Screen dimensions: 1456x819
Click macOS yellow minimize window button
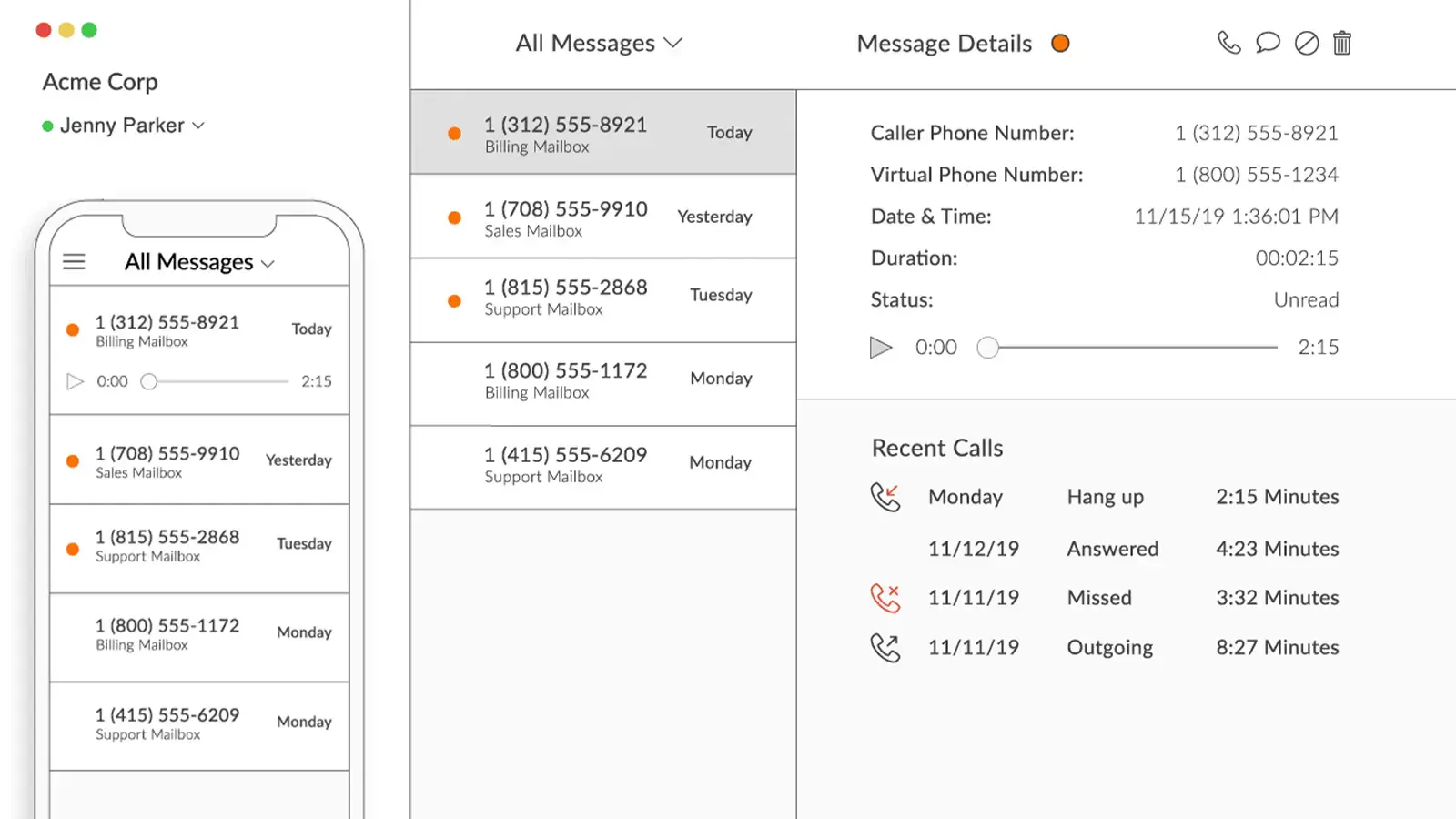[66, 30]
